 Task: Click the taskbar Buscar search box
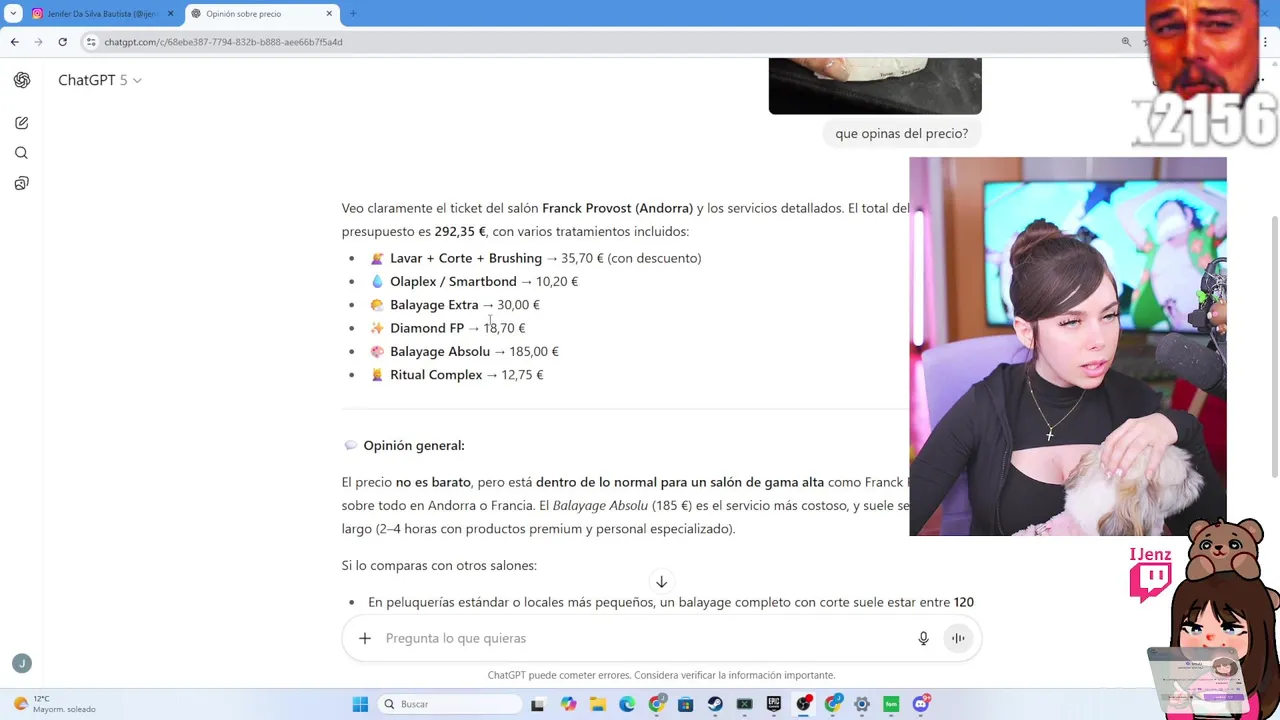coord(450,704)
